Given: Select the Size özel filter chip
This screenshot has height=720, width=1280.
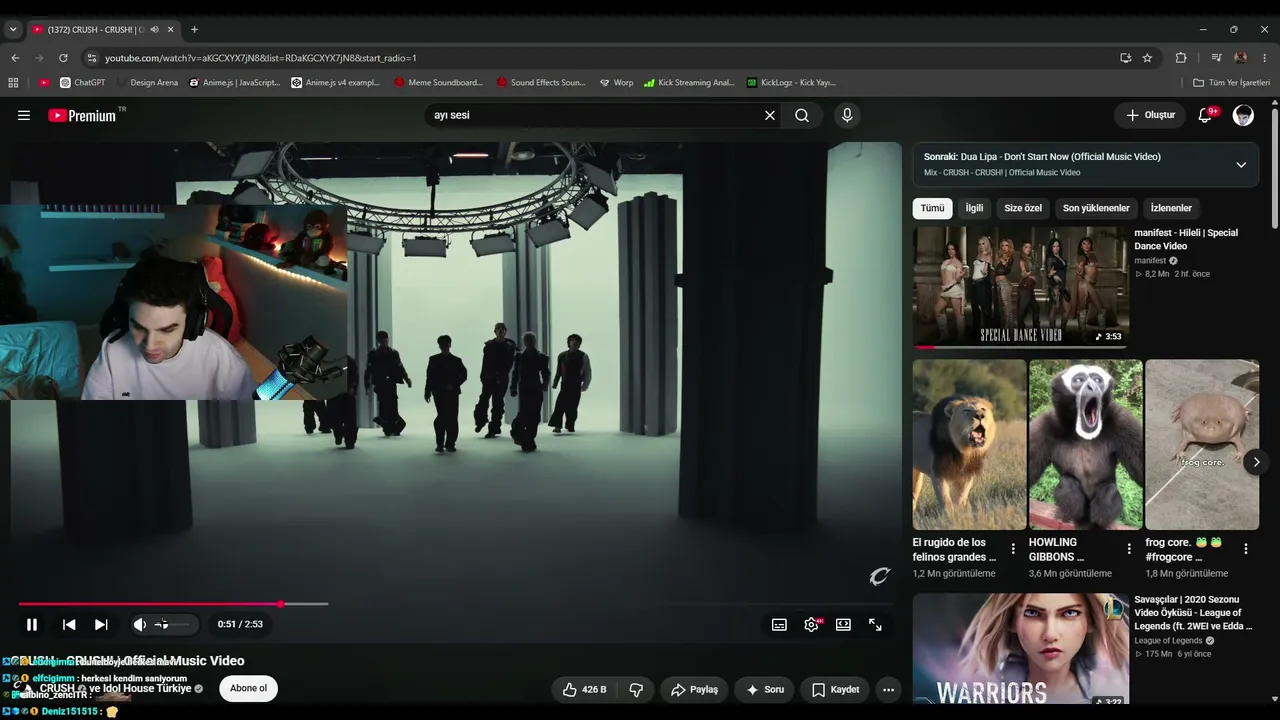Looking at the screenshot, I should (1023, 208).
